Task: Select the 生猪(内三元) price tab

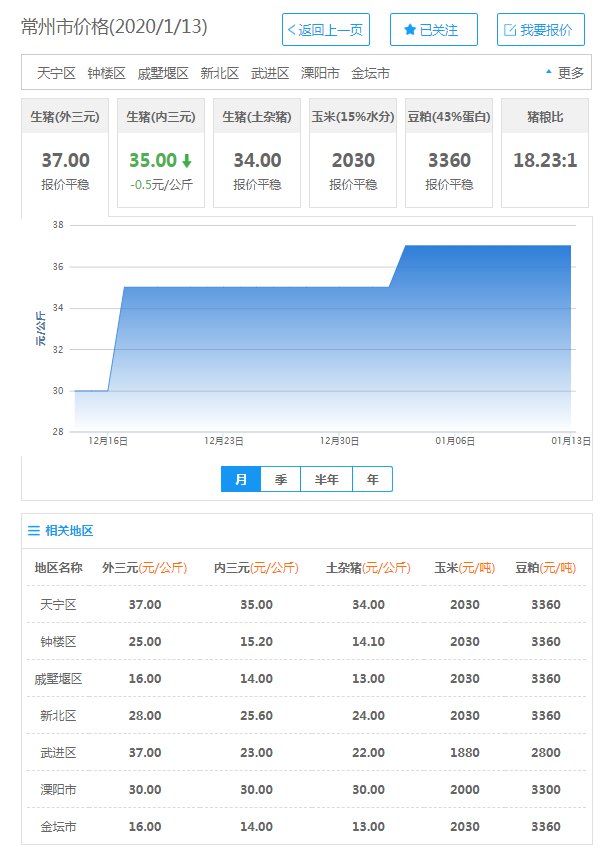Action: click(161, 153)
